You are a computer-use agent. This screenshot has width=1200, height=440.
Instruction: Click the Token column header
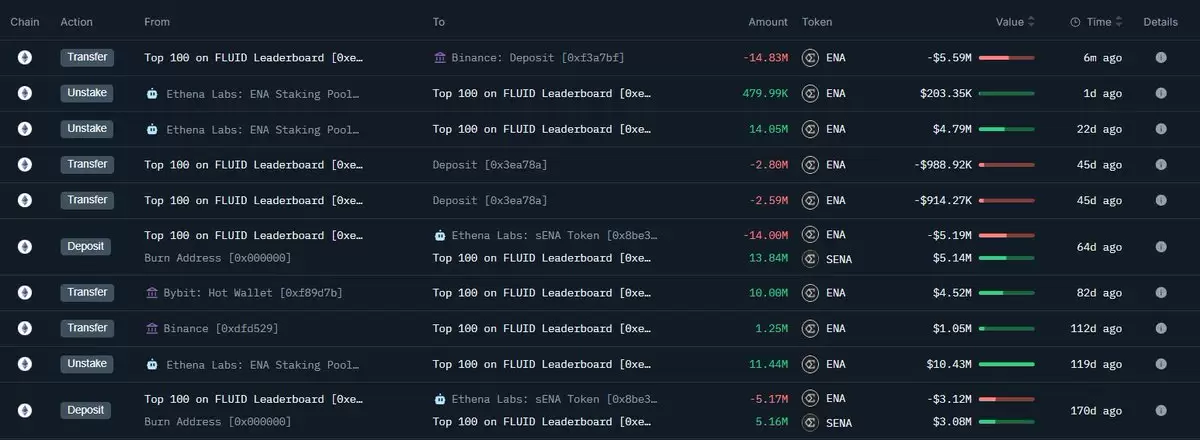click(817, 22)
